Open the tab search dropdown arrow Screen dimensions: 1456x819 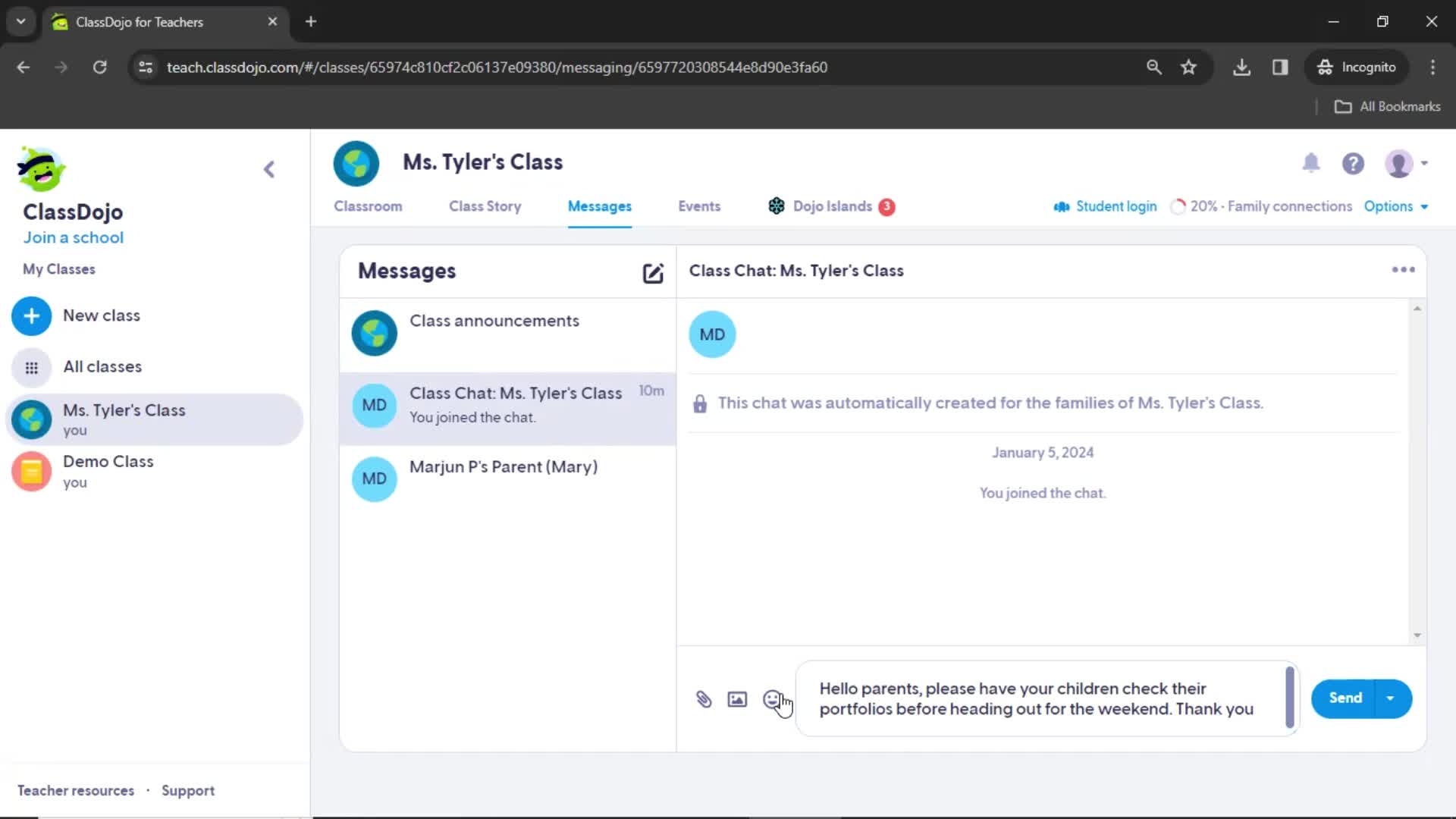(21, 22)
